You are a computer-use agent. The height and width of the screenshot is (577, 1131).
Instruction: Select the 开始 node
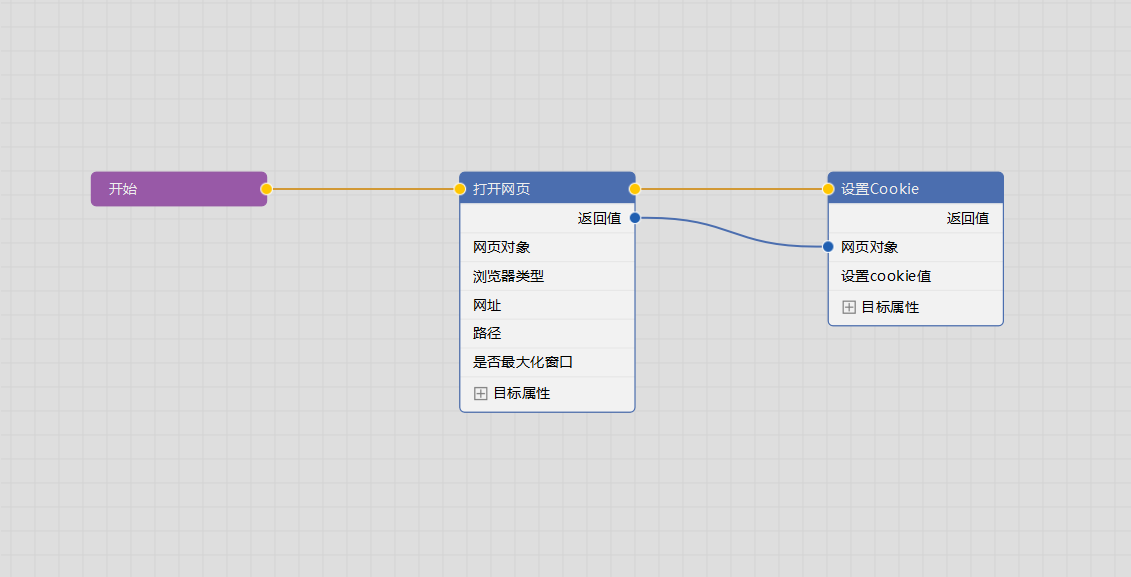click(x=179, y=189)
